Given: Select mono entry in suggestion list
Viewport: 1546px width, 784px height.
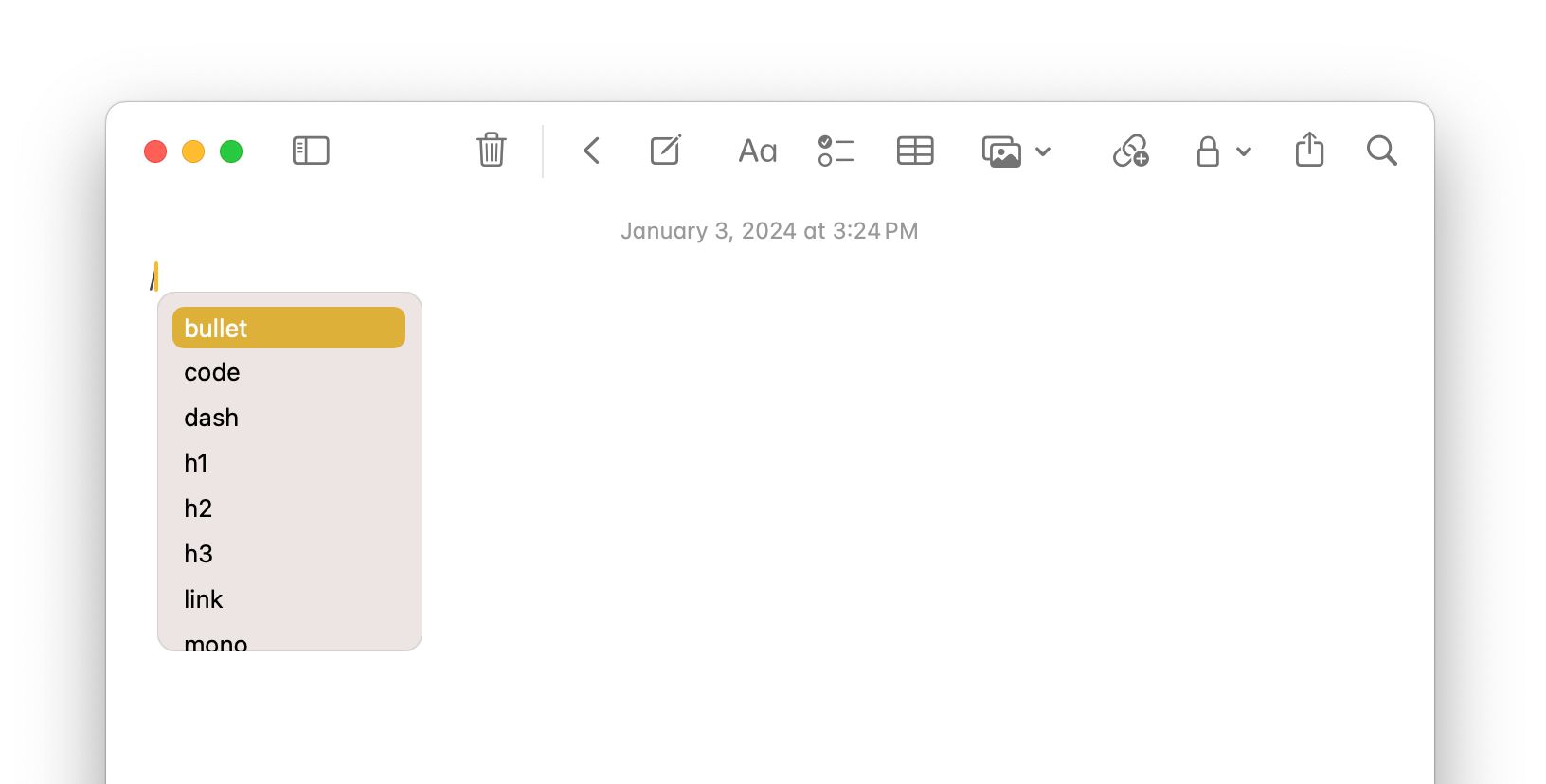Looking at the screenshot, I should (x=289, y=639).
